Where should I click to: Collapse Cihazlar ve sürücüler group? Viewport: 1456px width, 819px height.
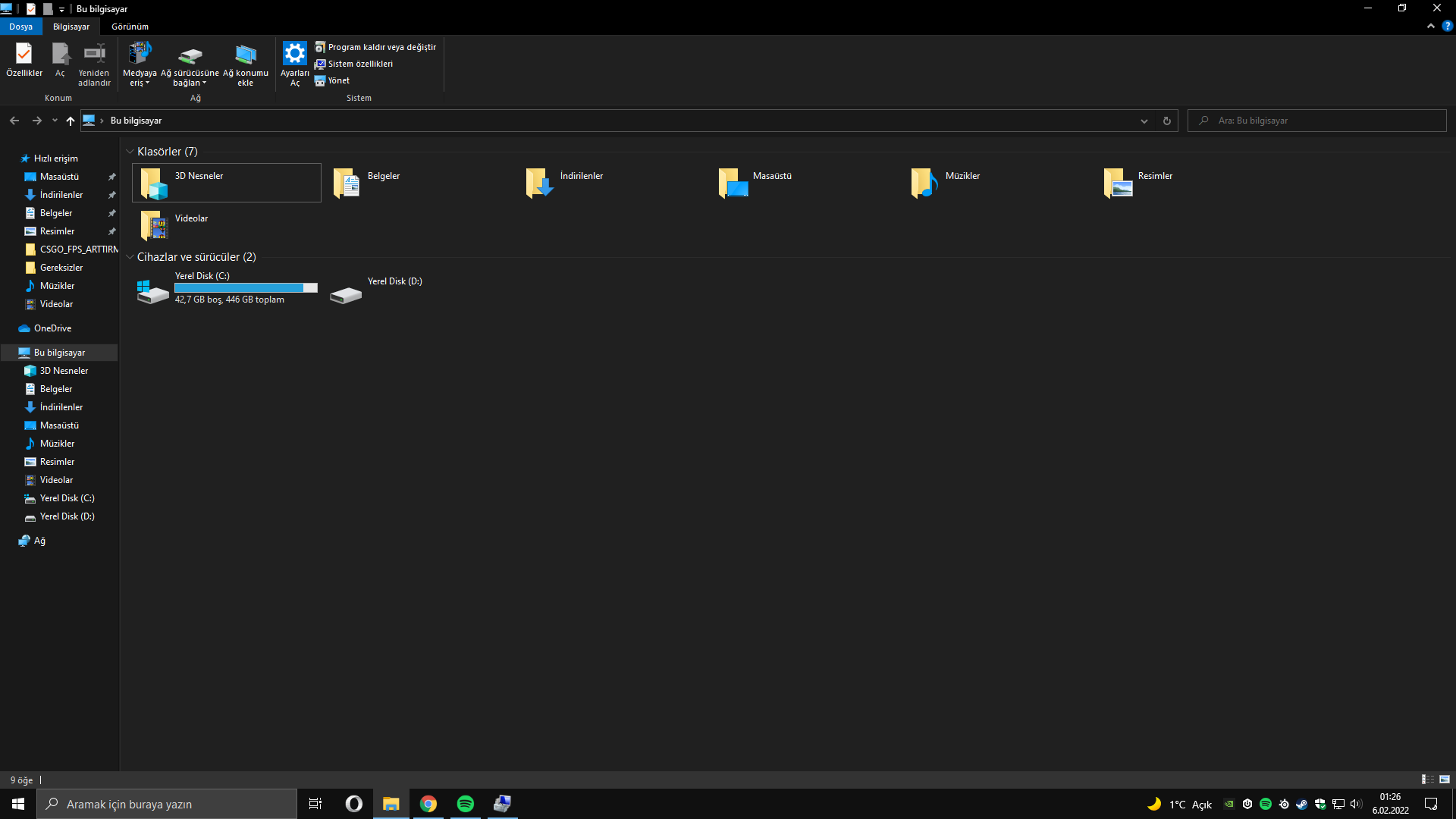[130, 257]
